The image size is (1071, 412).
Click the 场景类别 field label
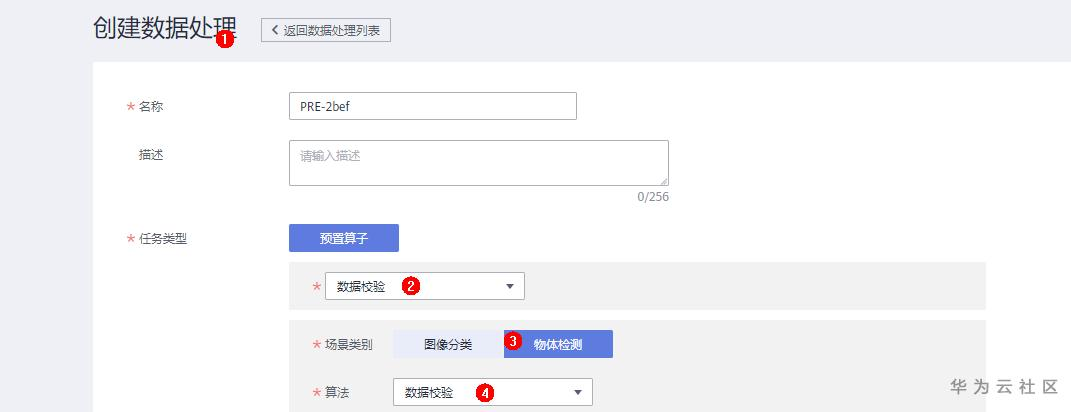[x=349, y=344]
